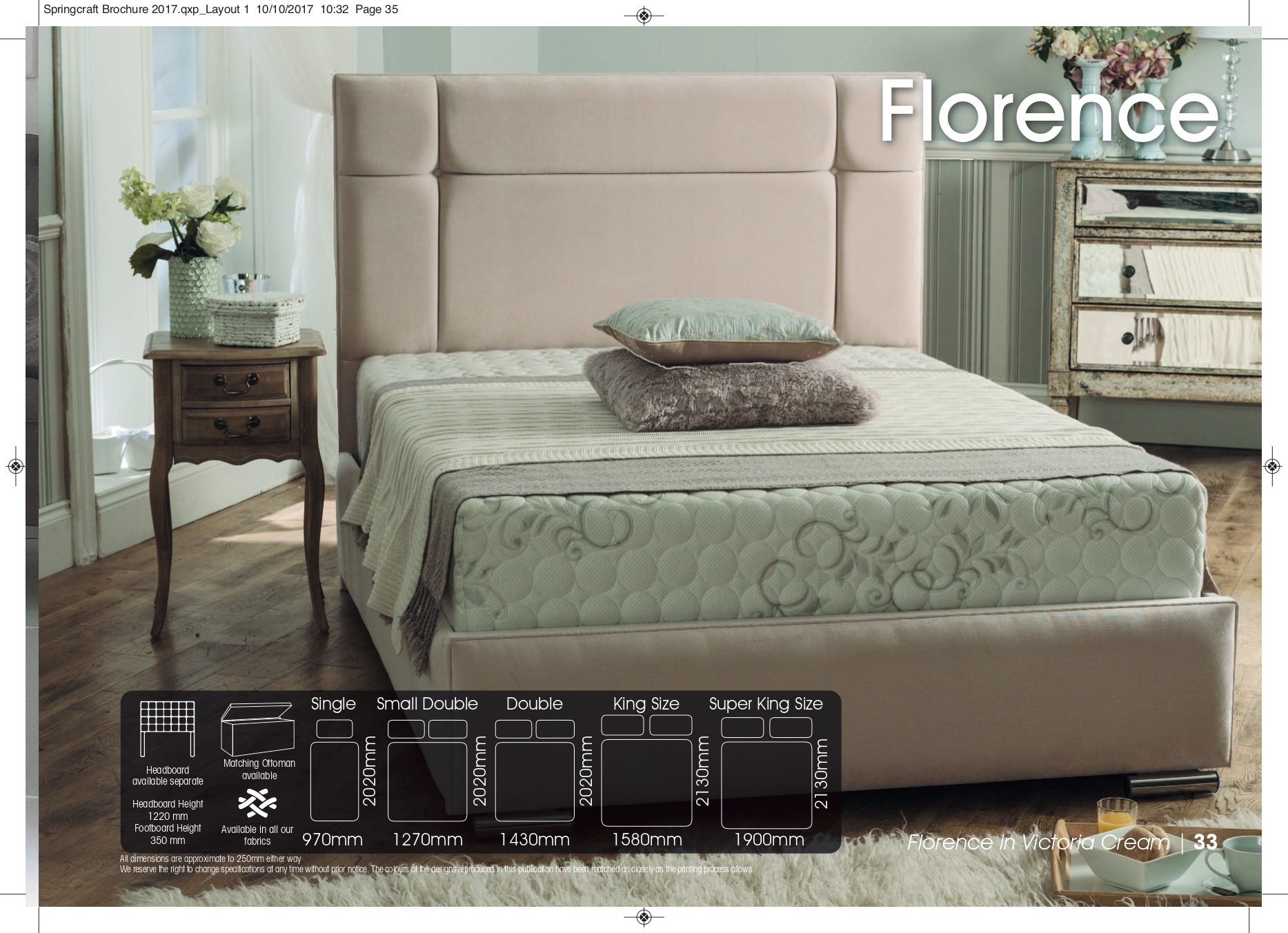Screen dimensions: 1288x933
Task: Select the Super King Size bed diagram
Action: click(x=766, y=774)
